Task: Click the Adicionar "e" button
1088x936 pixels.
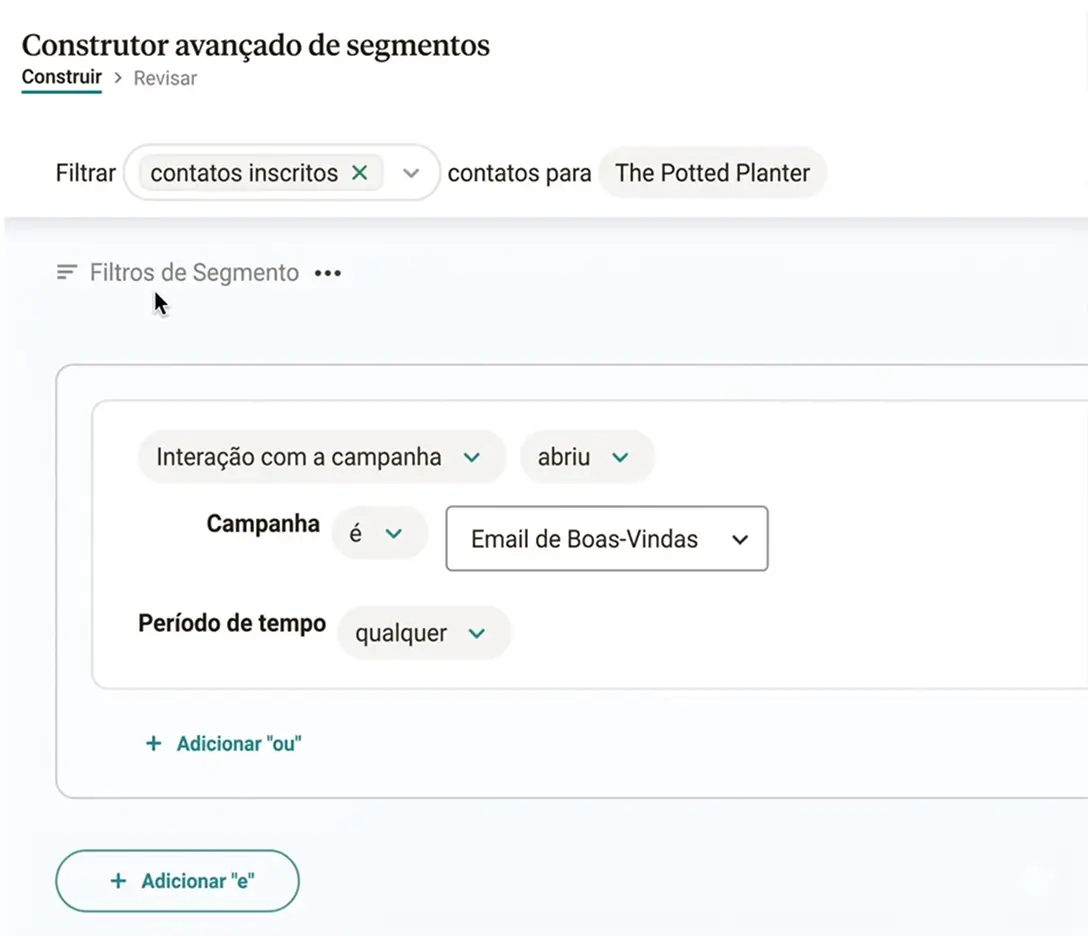Action: [176, 880]
